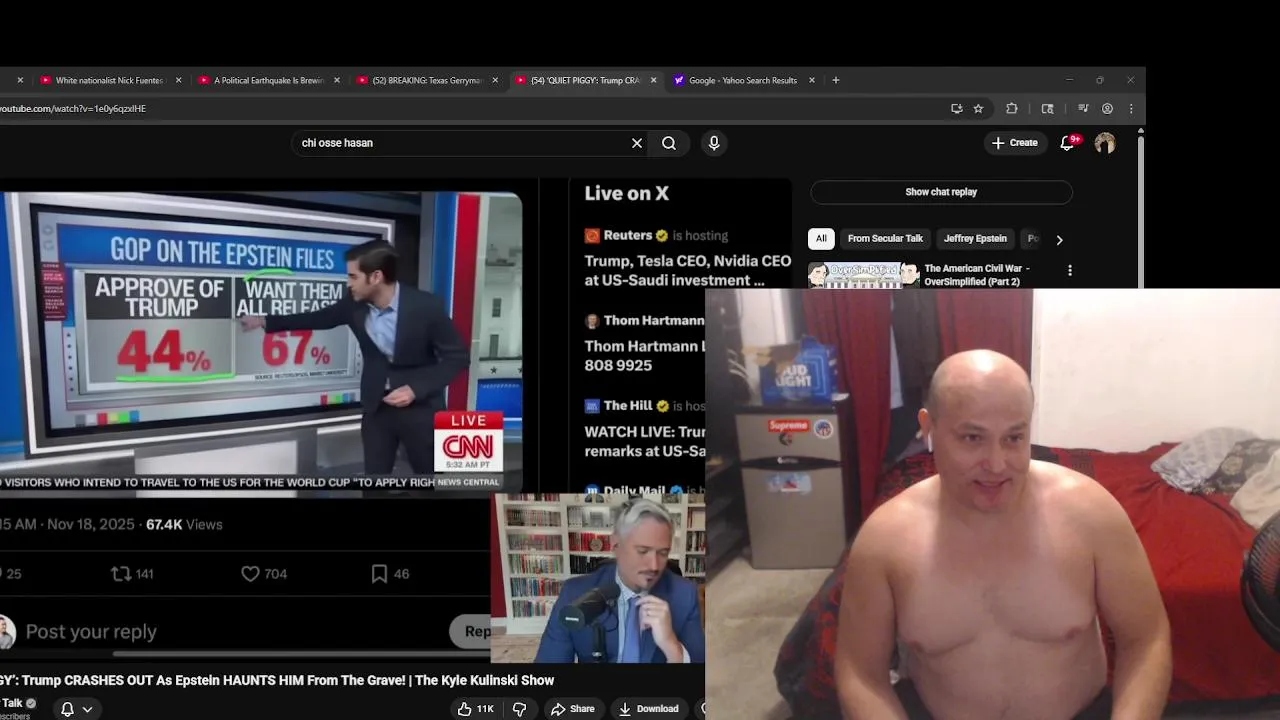Image resolution: width=1280 pixels, height=720 pixels.
Task: Bookmark this page with the star icon
Action: [x=979, y=108]
